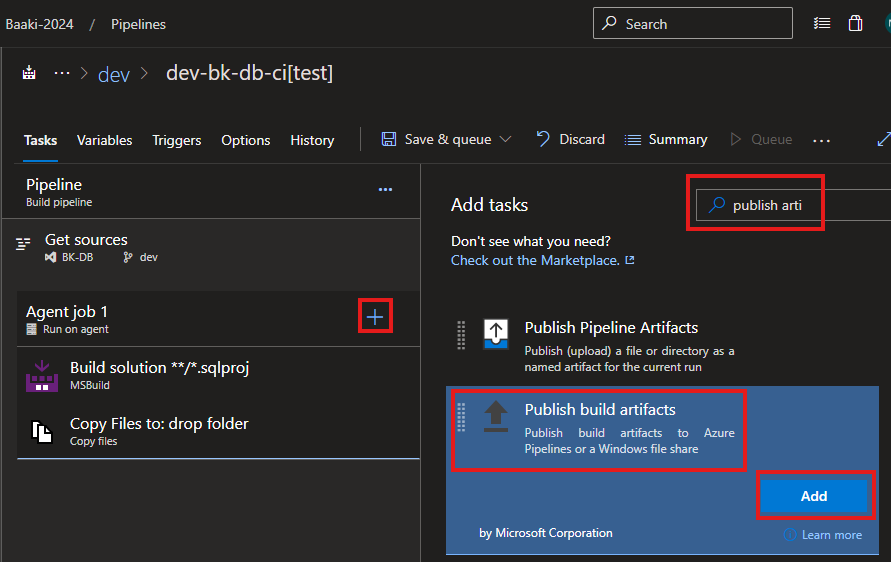Open the breadcrumb ellipsis before dev
Image resolution: width=891 pixels, height=562 pixels.
click(61, 73)
